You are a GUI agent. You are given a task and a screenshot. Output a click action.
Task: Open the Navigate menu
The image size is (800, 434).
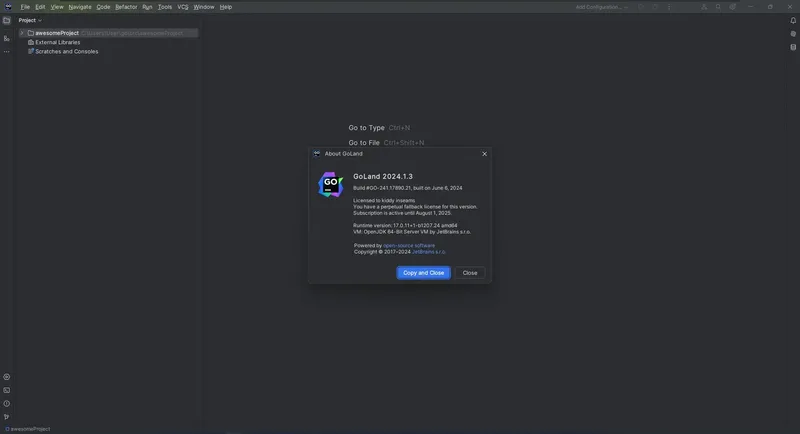(80, 7)
